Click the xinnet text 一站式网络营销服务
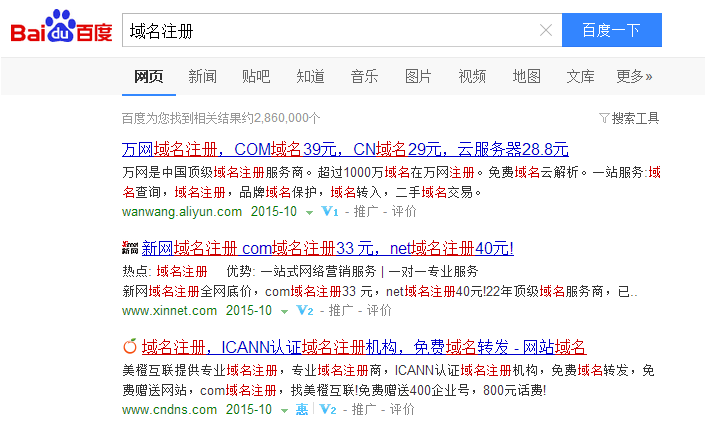 [x=318, y=272]
